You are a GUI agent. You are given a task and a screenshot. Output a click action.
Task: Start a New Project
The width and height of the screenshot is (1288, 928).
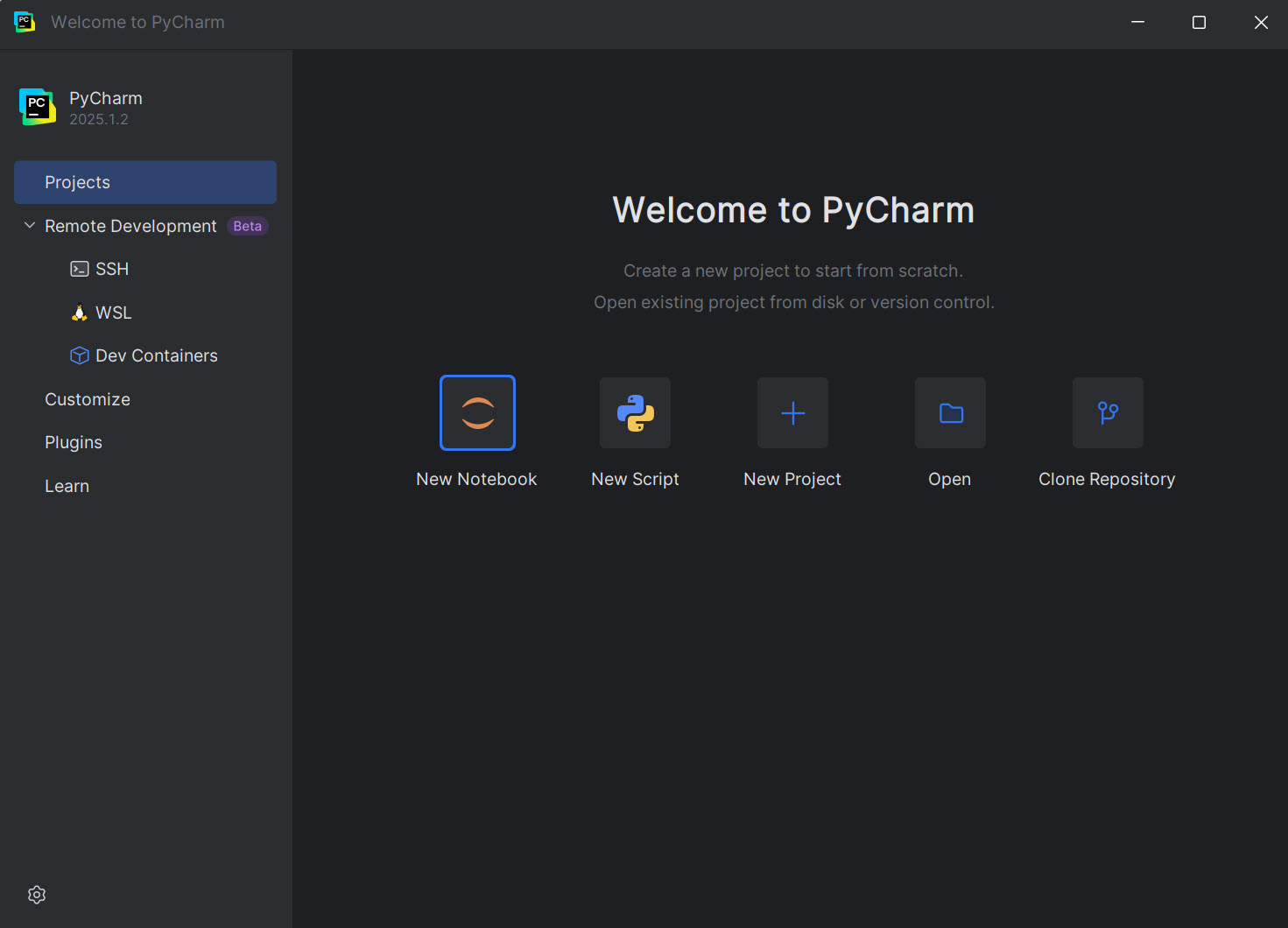(792, 412)
